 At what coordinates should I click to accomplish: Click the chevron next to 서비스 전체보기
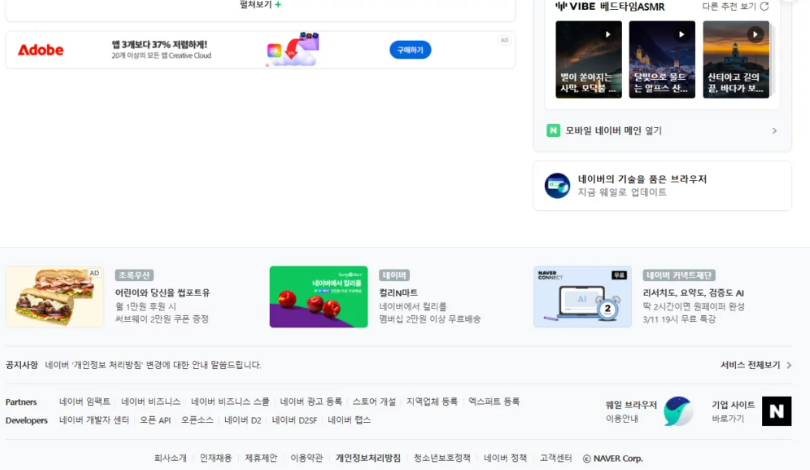point(789,365)
